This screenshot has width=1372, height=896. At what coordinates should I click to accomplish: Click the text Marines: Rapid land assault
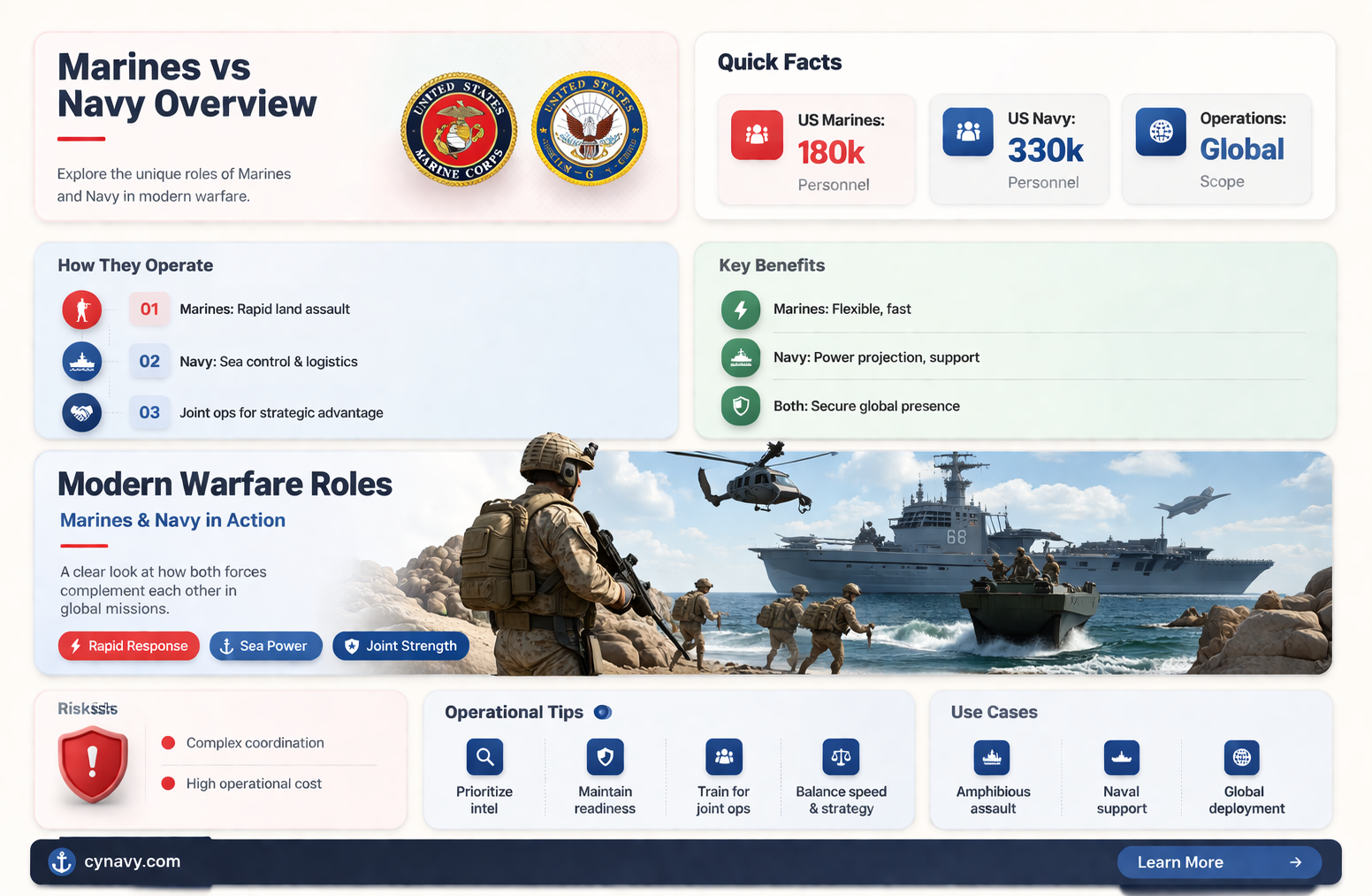pyautogui.click(x=264, y=310)
